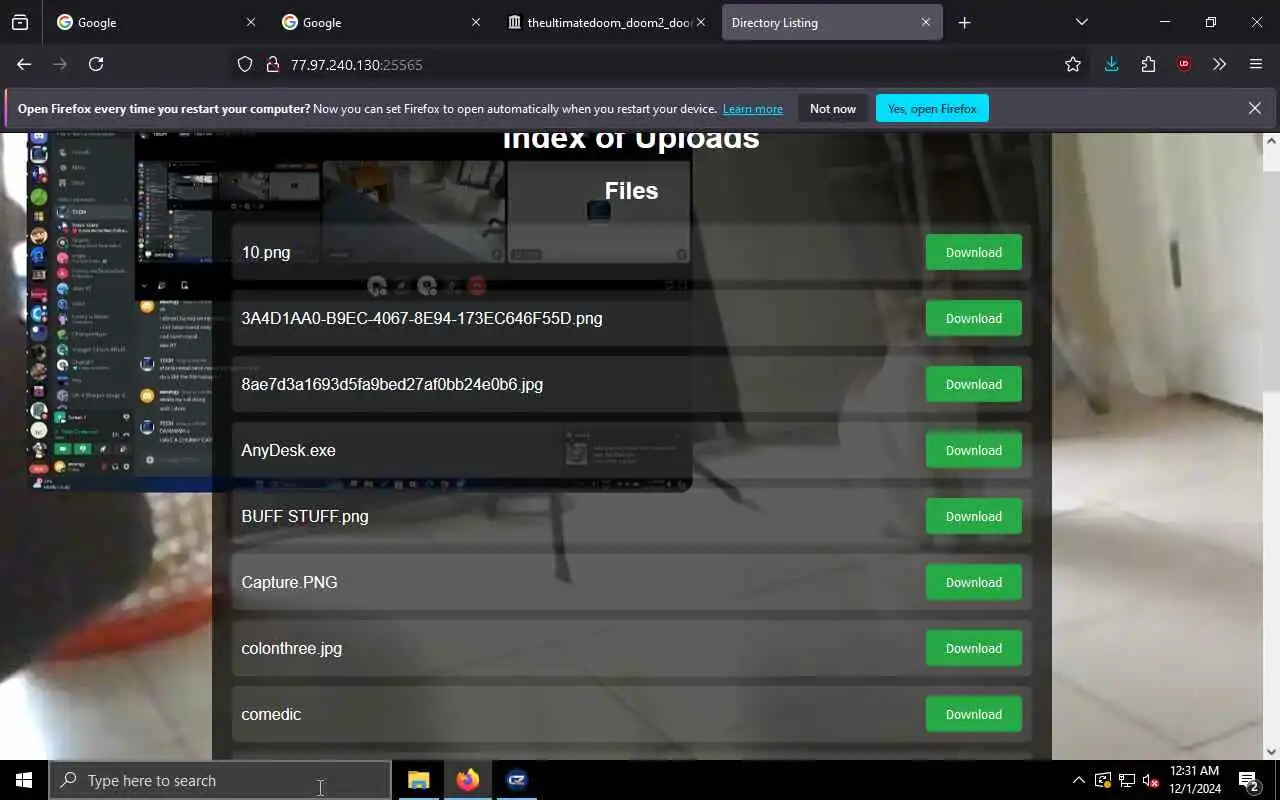The width and height of the screenshot is (1280, 800).
Task: Click Yes, open Firefox button
Action: pyautogui.click(x=932, y=108)
